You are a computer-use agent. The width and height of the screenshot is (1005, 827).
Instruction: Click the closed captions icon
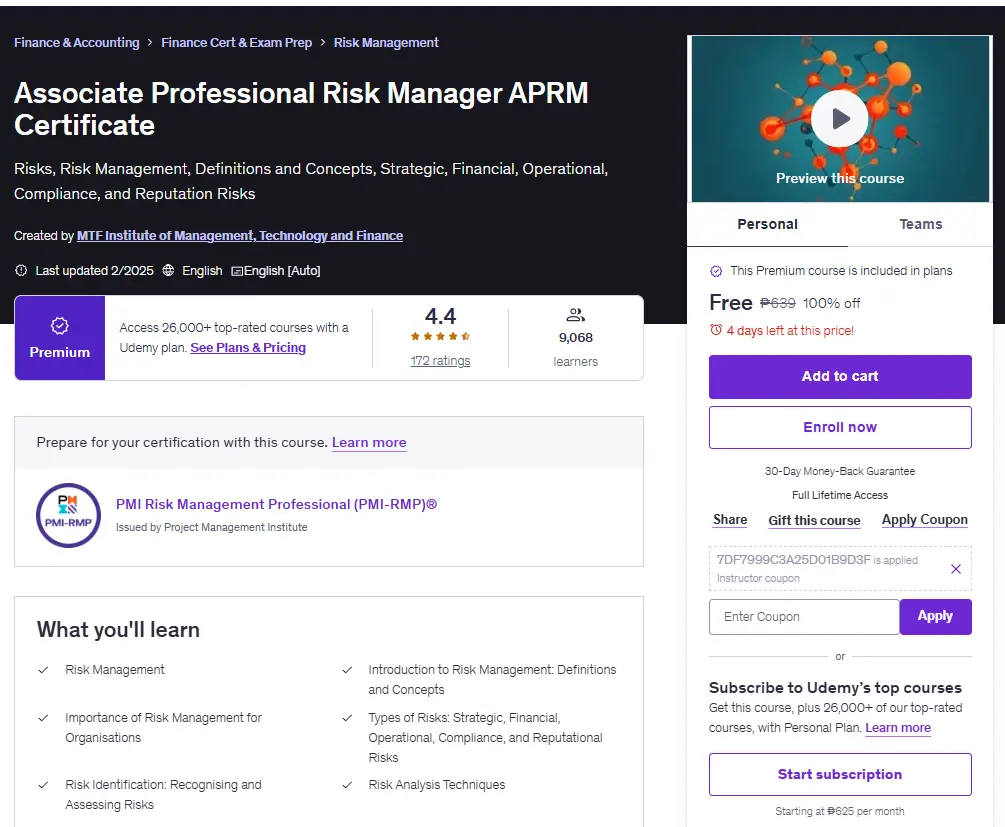point(237,271)
